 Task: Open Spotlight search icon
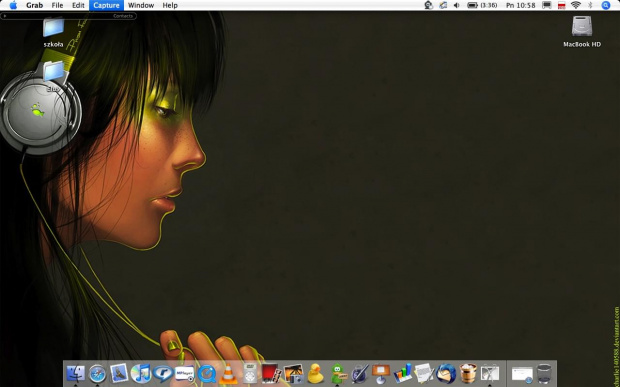[x=606, y=5]
